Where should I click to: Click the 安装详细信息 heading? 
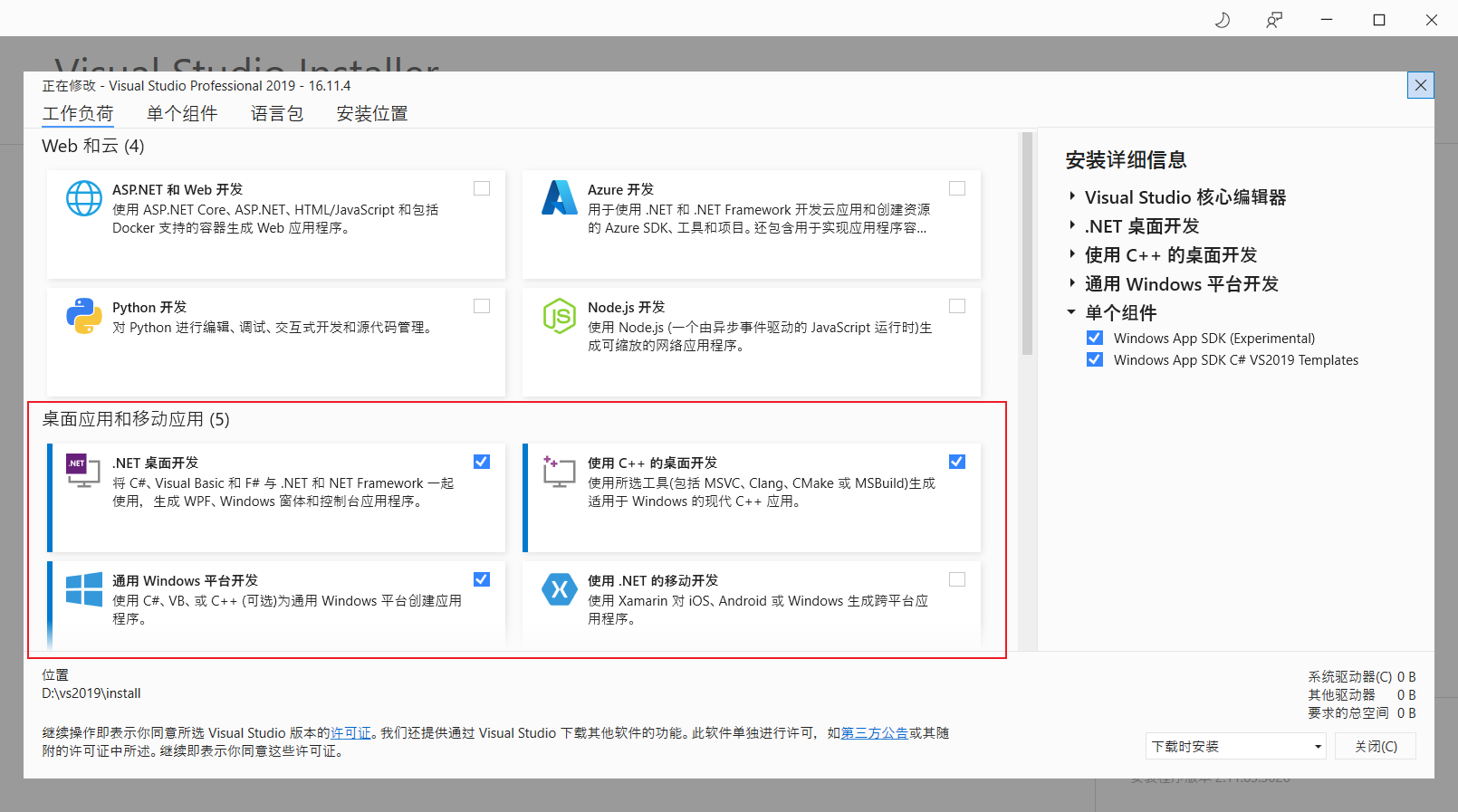(1126, 160)
